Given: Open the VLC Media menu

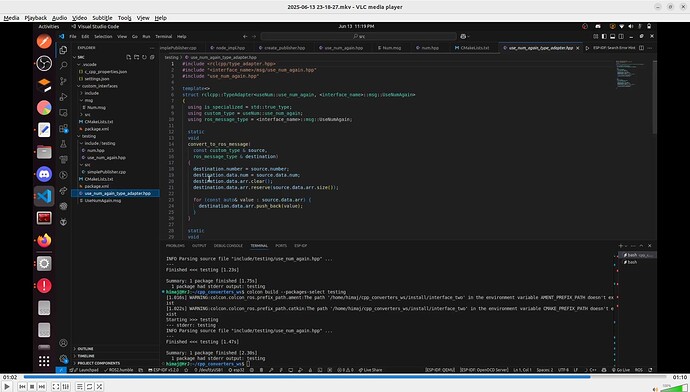Looking at the screenshot, I should [x=11, y=18].
